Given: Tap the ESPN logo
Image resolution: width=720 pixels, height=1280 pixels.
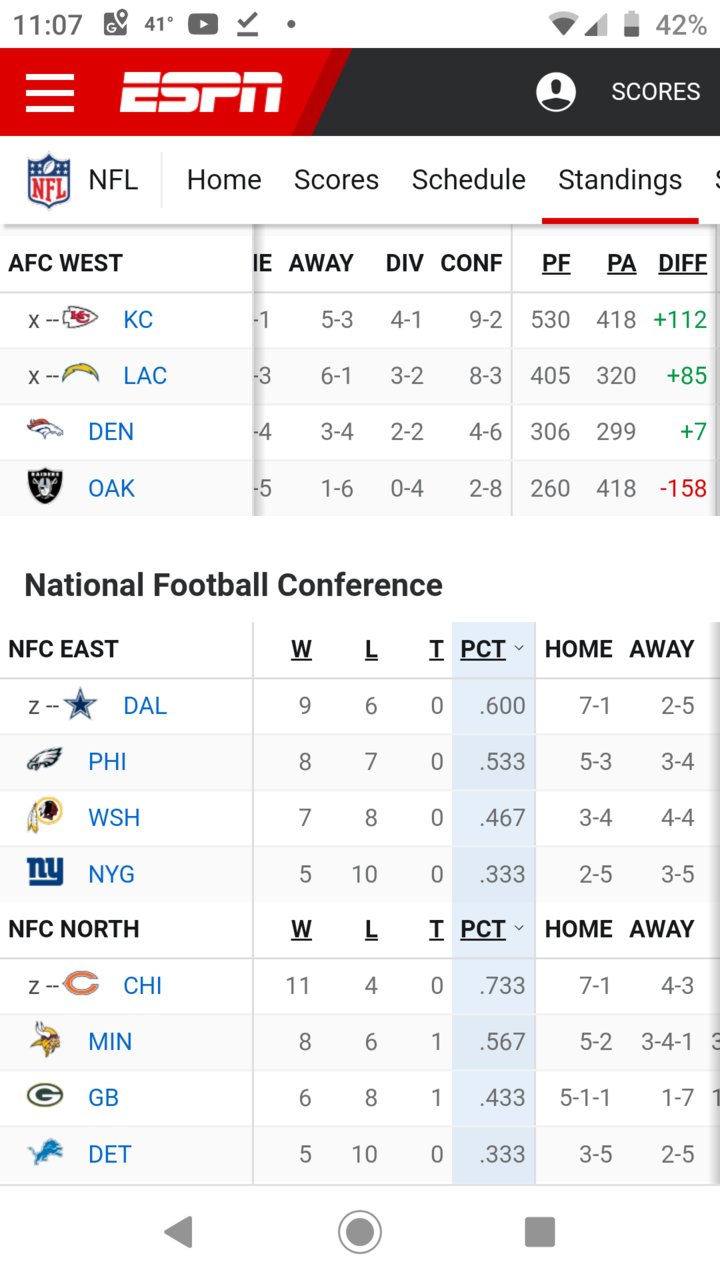Looking at the screenshot, I should click(201, 92).
